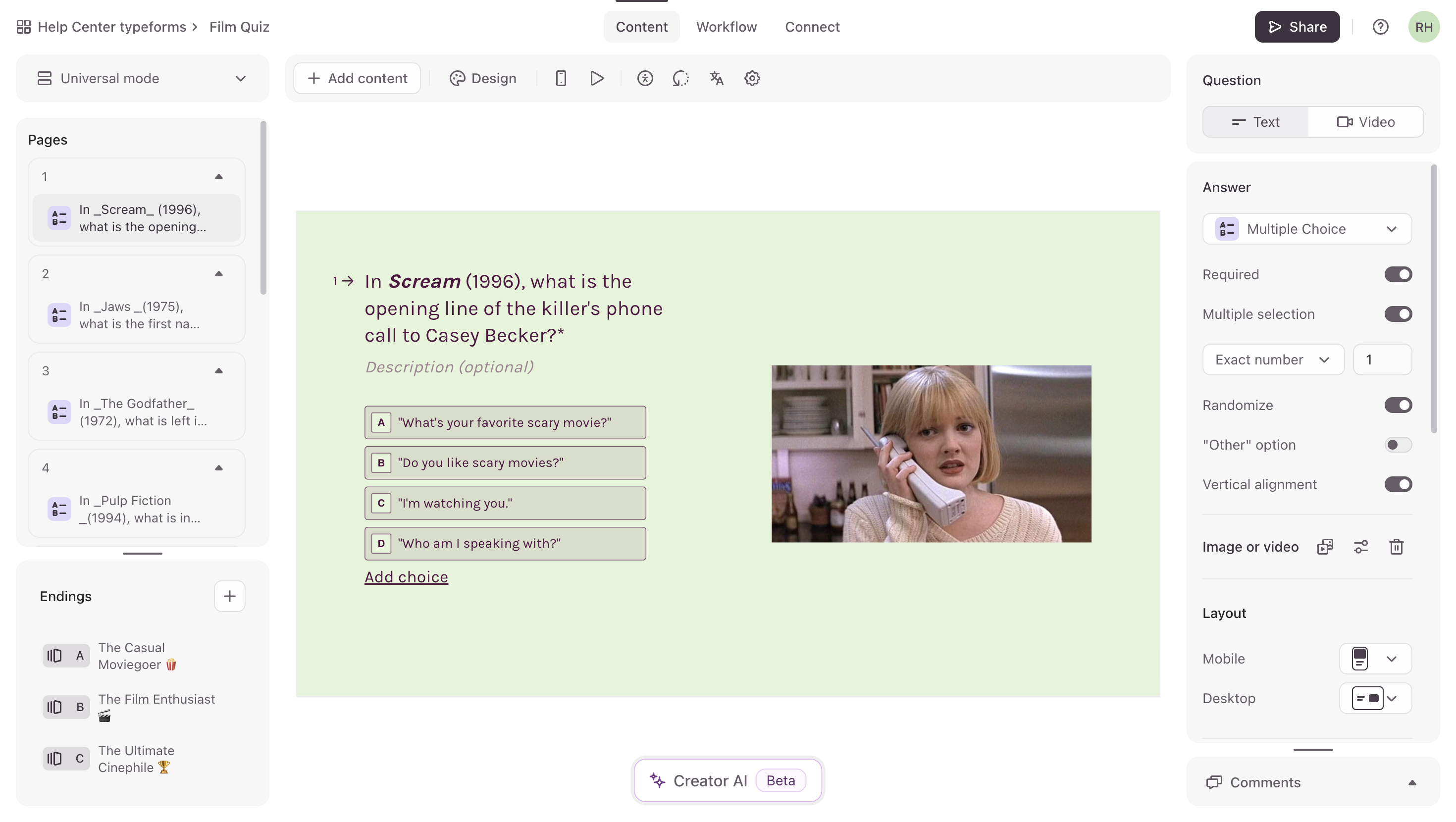Click the Share button
The width and height of the screenshot is (1456, 822).
point(1297,27)
